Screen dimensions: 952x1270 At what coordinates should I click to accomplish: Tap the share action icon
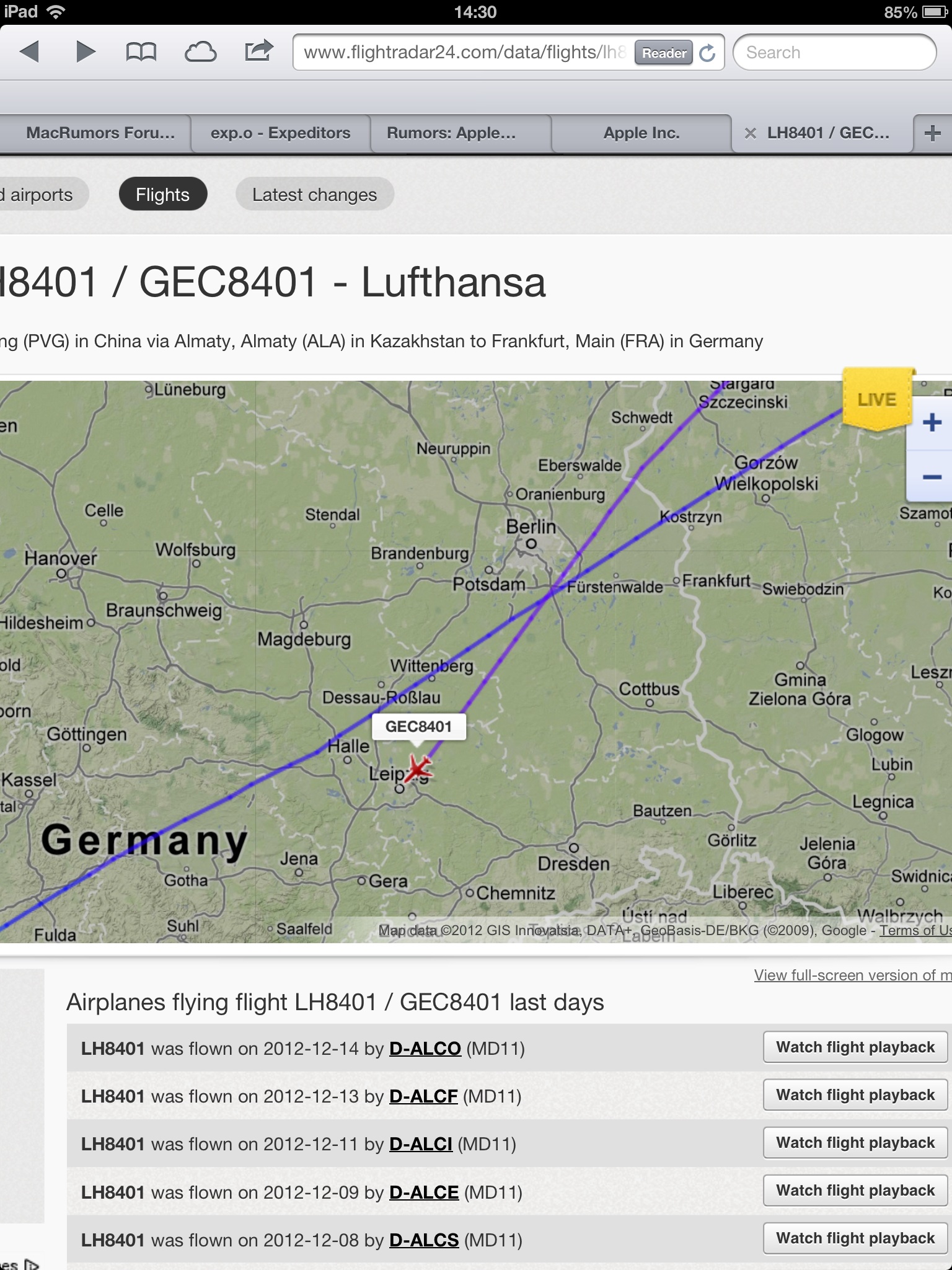258,51
